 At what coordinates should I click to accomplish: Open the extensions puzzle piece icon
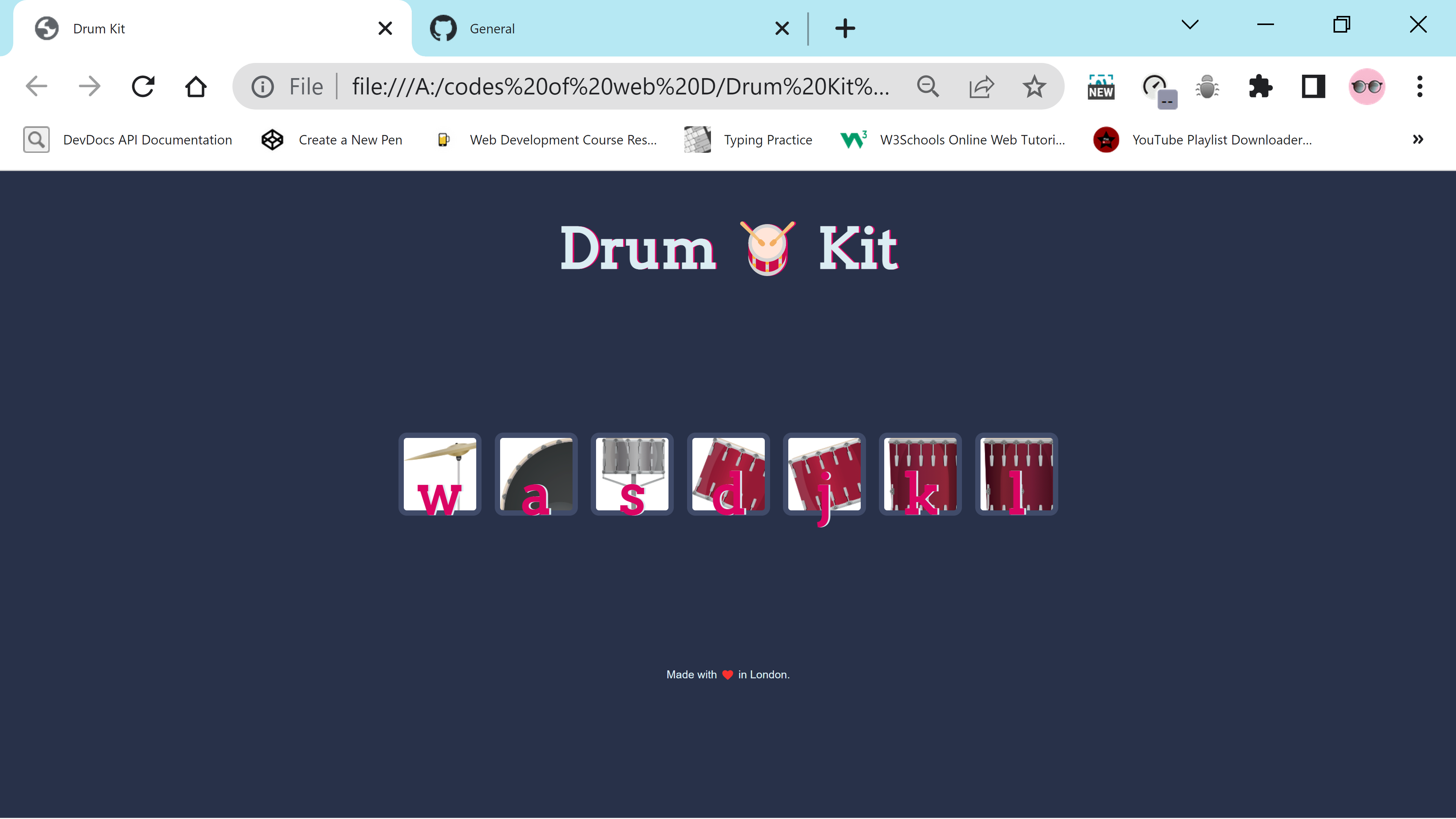(x=1260, y=86)
